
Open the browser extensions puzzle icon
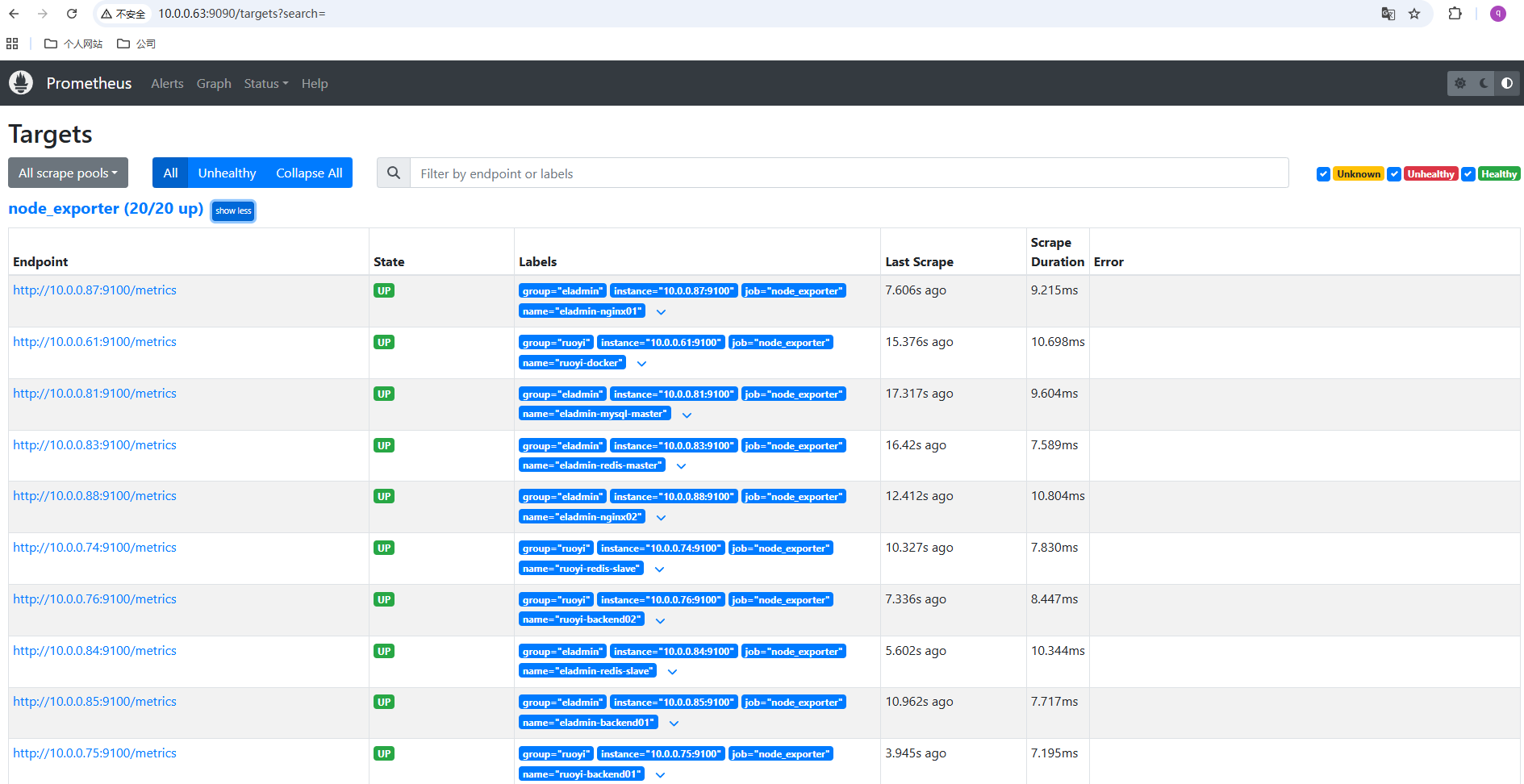[x=1455, y=14]
